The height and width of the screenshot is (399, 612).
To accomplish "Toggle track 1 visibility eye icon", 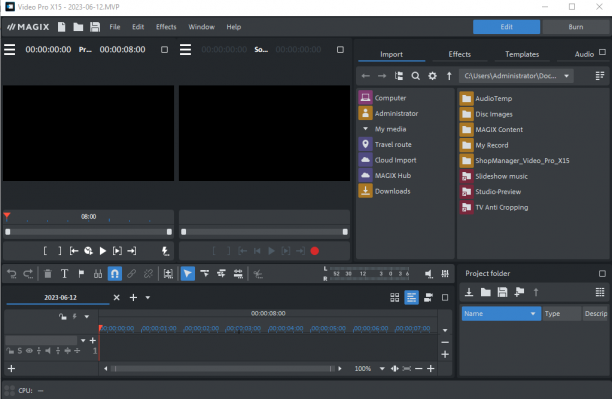I will (29, 351).
